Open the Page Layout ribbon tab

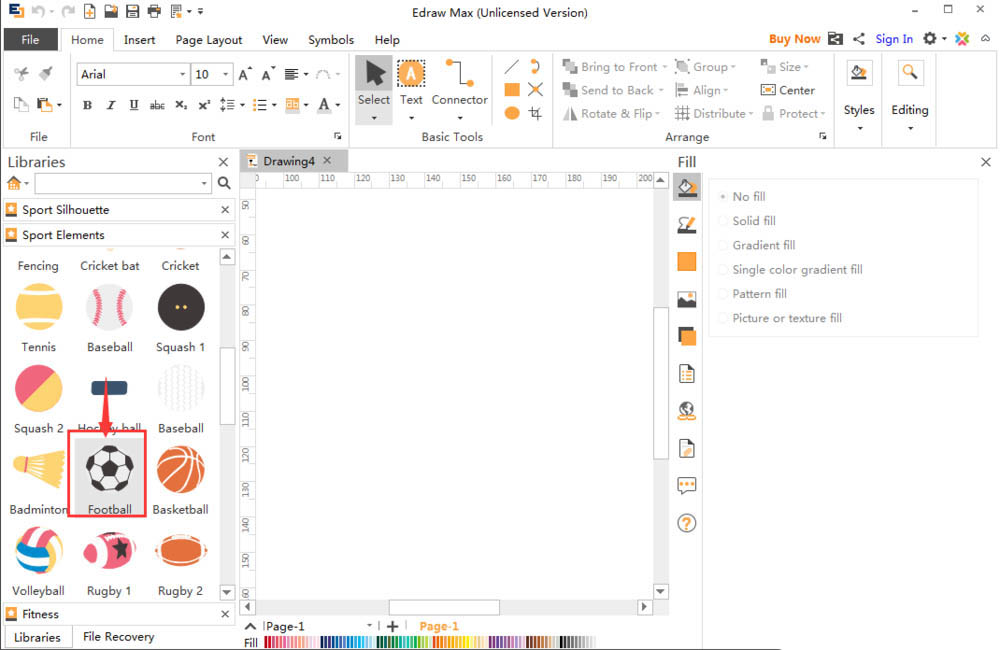[x=209, y=40]
